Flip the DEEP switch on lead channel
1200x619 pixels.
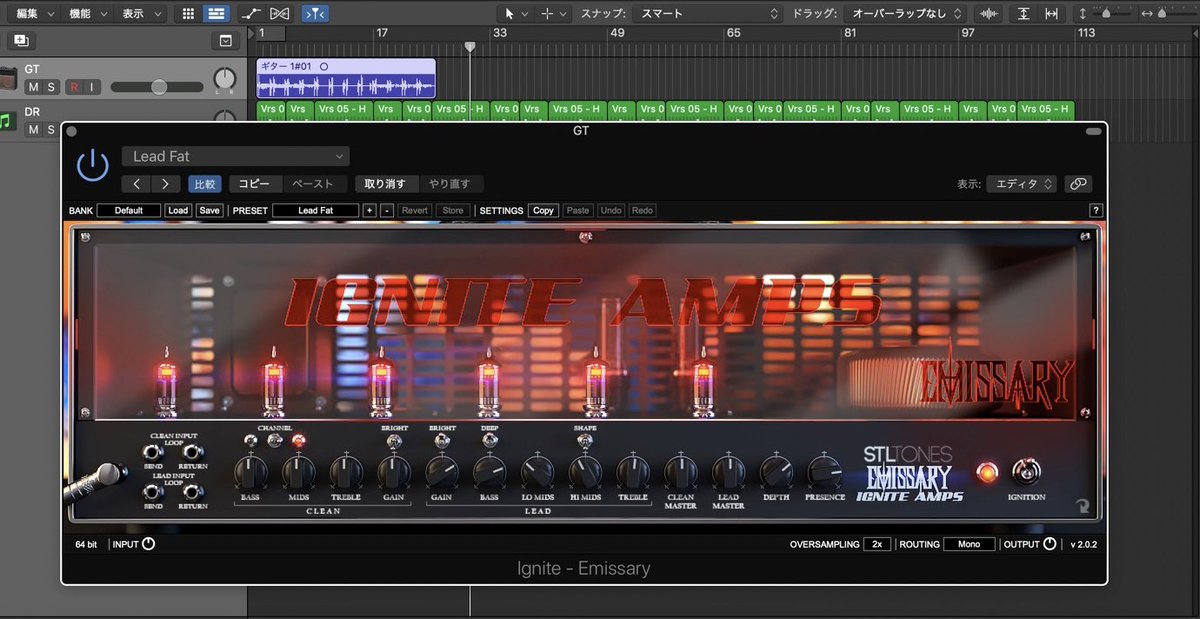click(490, 440)
